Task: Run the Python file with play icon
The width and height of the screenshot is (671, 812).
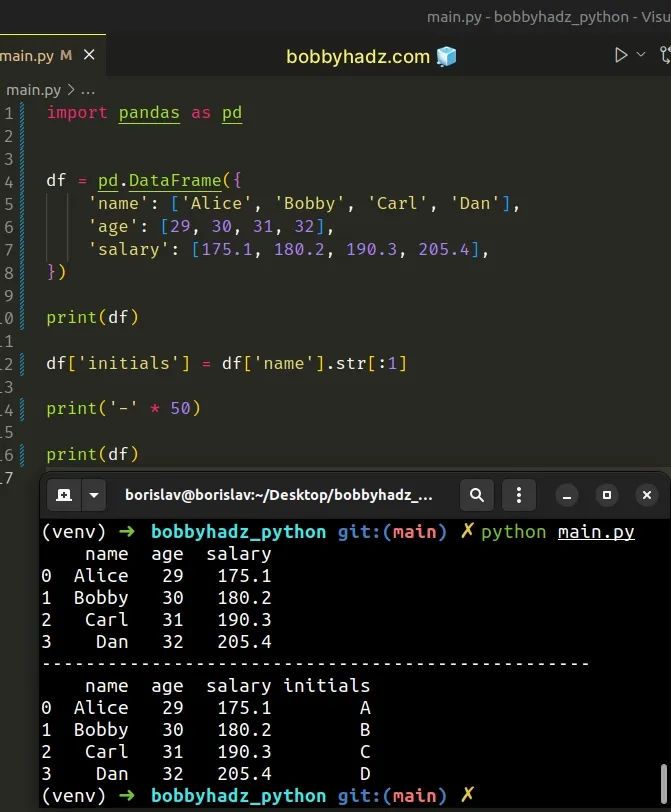Action: click(x=621, y=55)
